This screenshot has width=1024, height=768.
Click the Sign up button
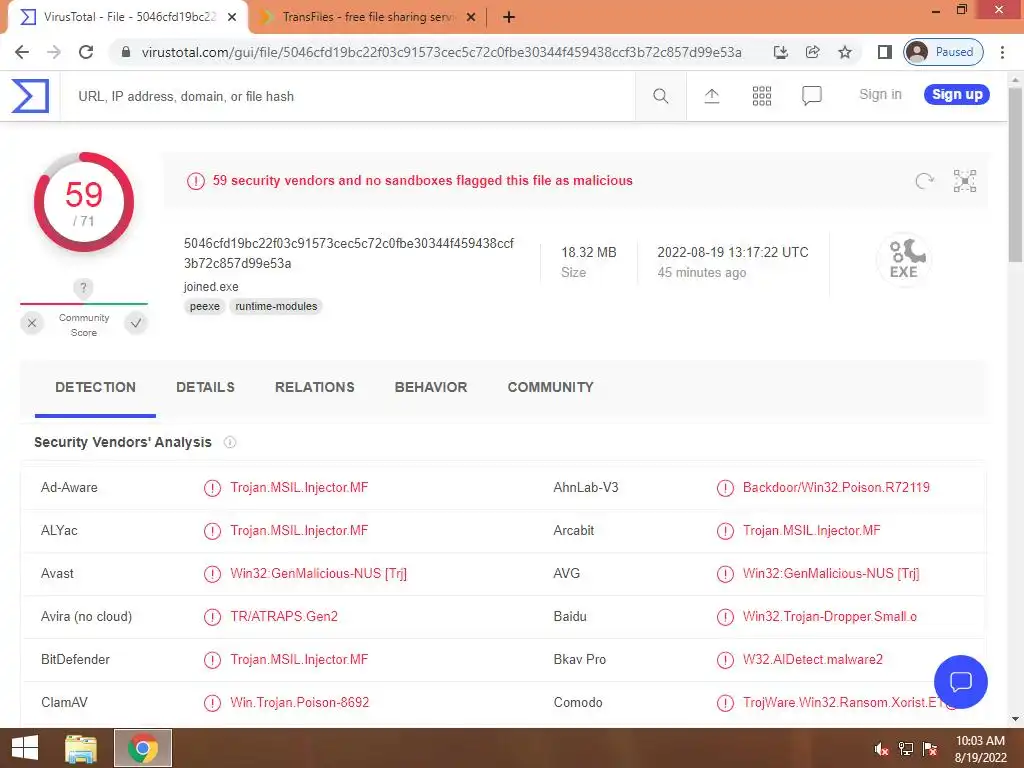click(x=957, y=95)
